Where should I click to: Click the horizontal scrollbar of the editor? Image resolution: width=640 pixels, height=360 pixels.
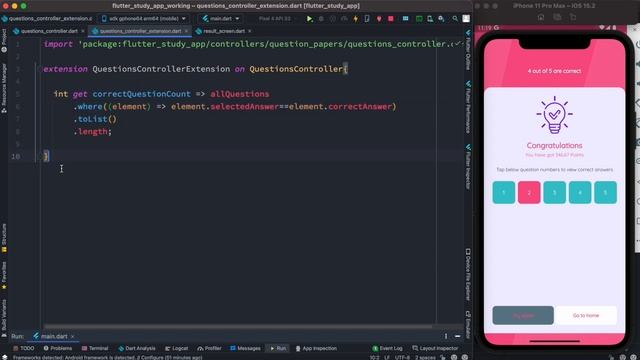click(238, 327)
